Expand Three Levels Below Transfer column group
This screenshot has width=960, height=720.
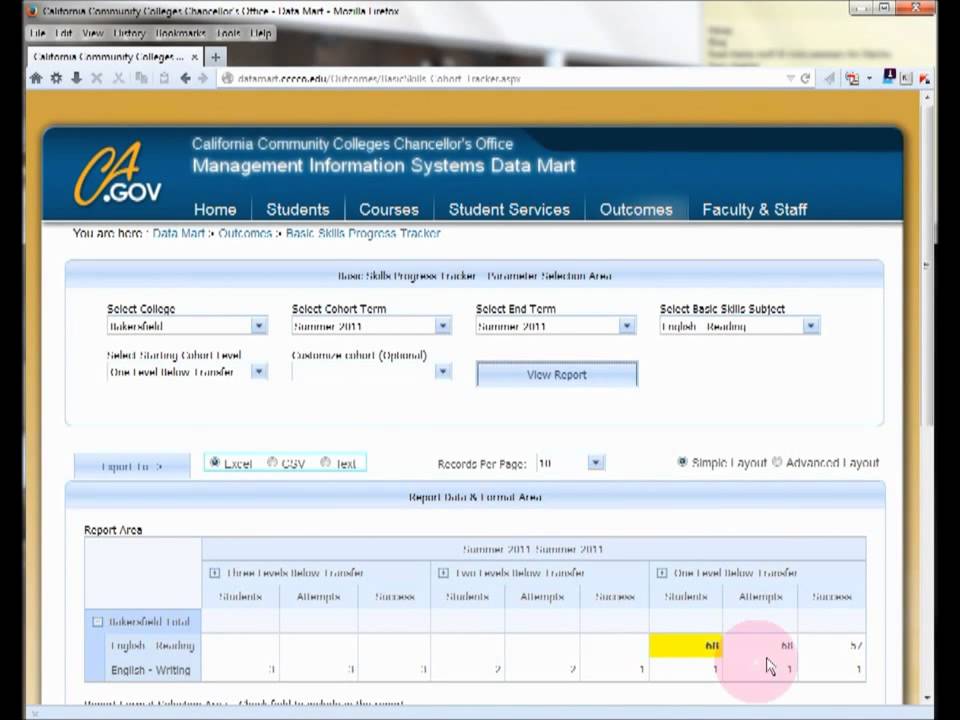214,573
